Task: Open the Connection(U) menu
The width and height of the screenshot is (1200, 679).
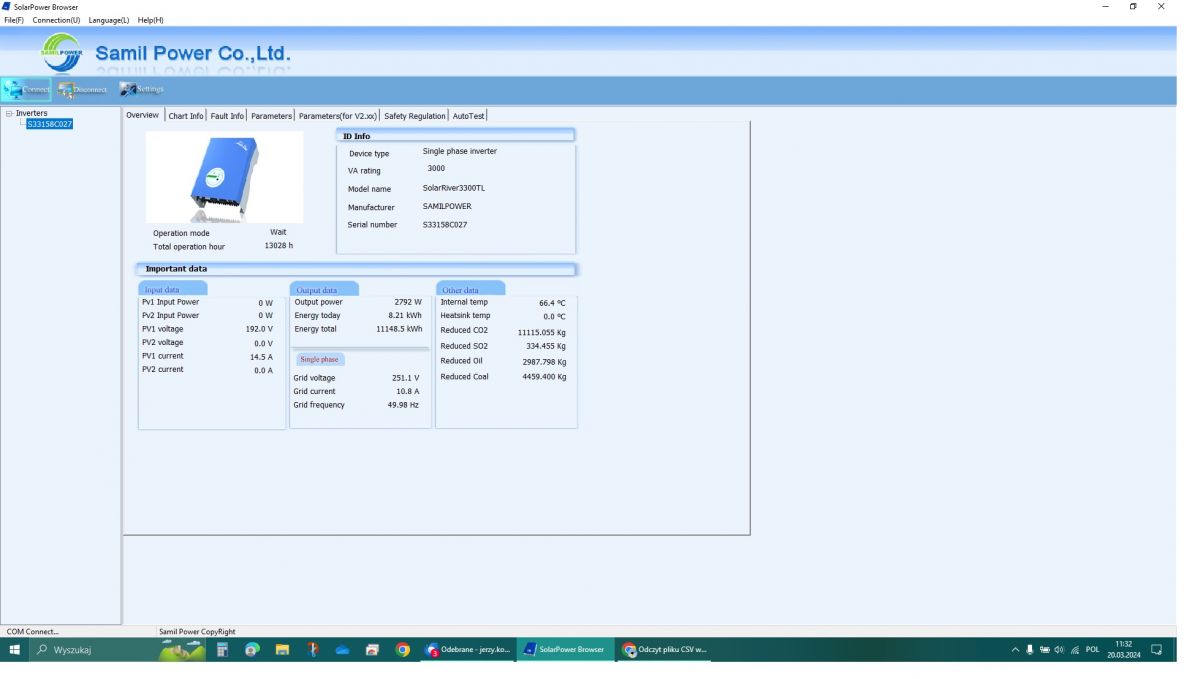Action: click(x=56, y=20)
